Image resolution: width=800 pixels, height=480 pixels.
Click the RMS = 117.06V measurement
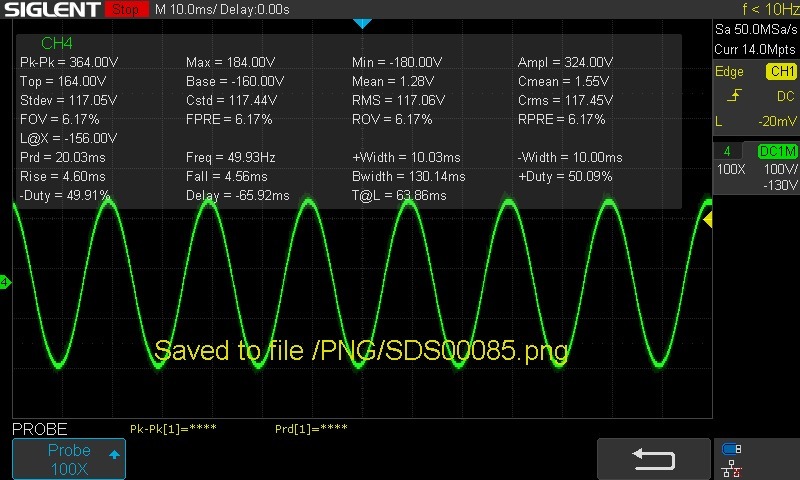(398, 100)
